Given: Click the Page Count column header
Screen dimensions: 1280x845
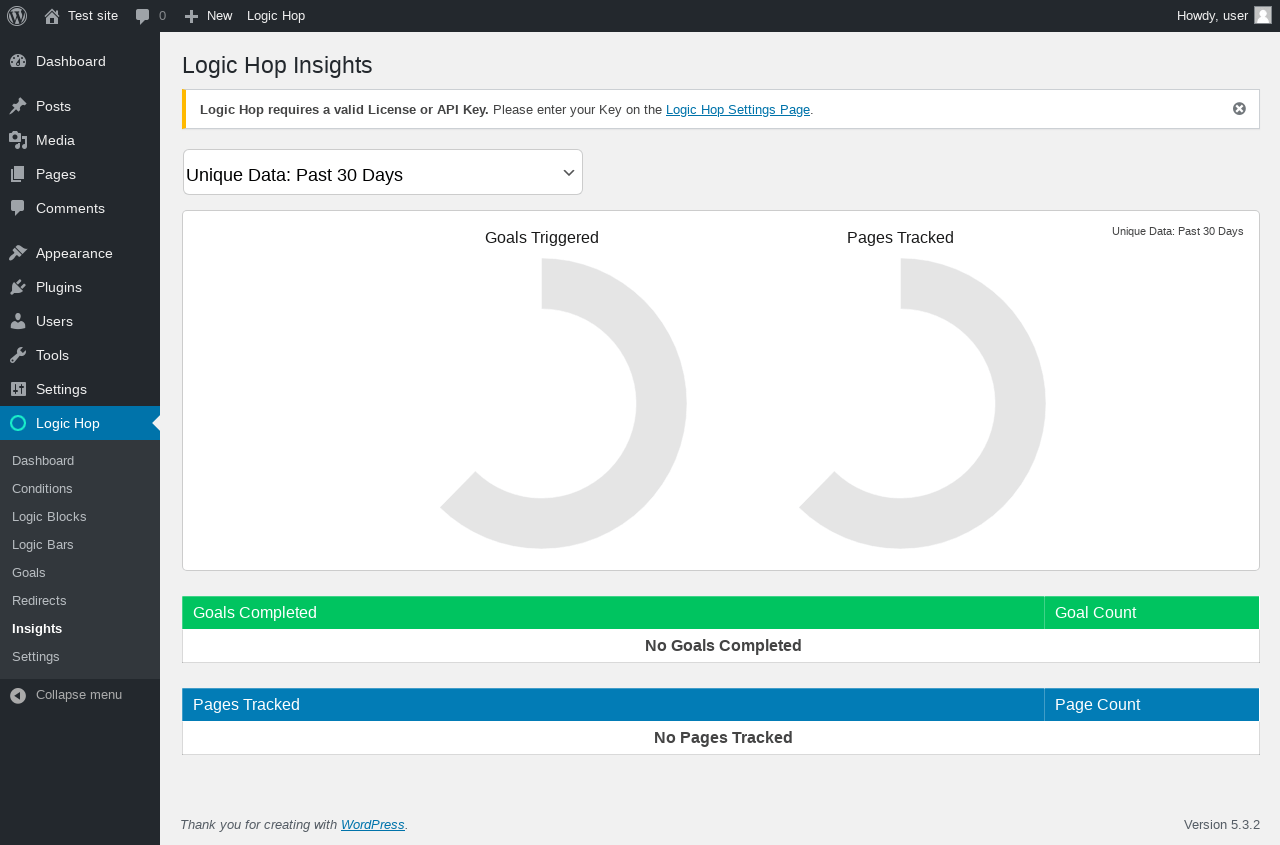Looking at the screenshot, I should click(x=1152, y=705).
